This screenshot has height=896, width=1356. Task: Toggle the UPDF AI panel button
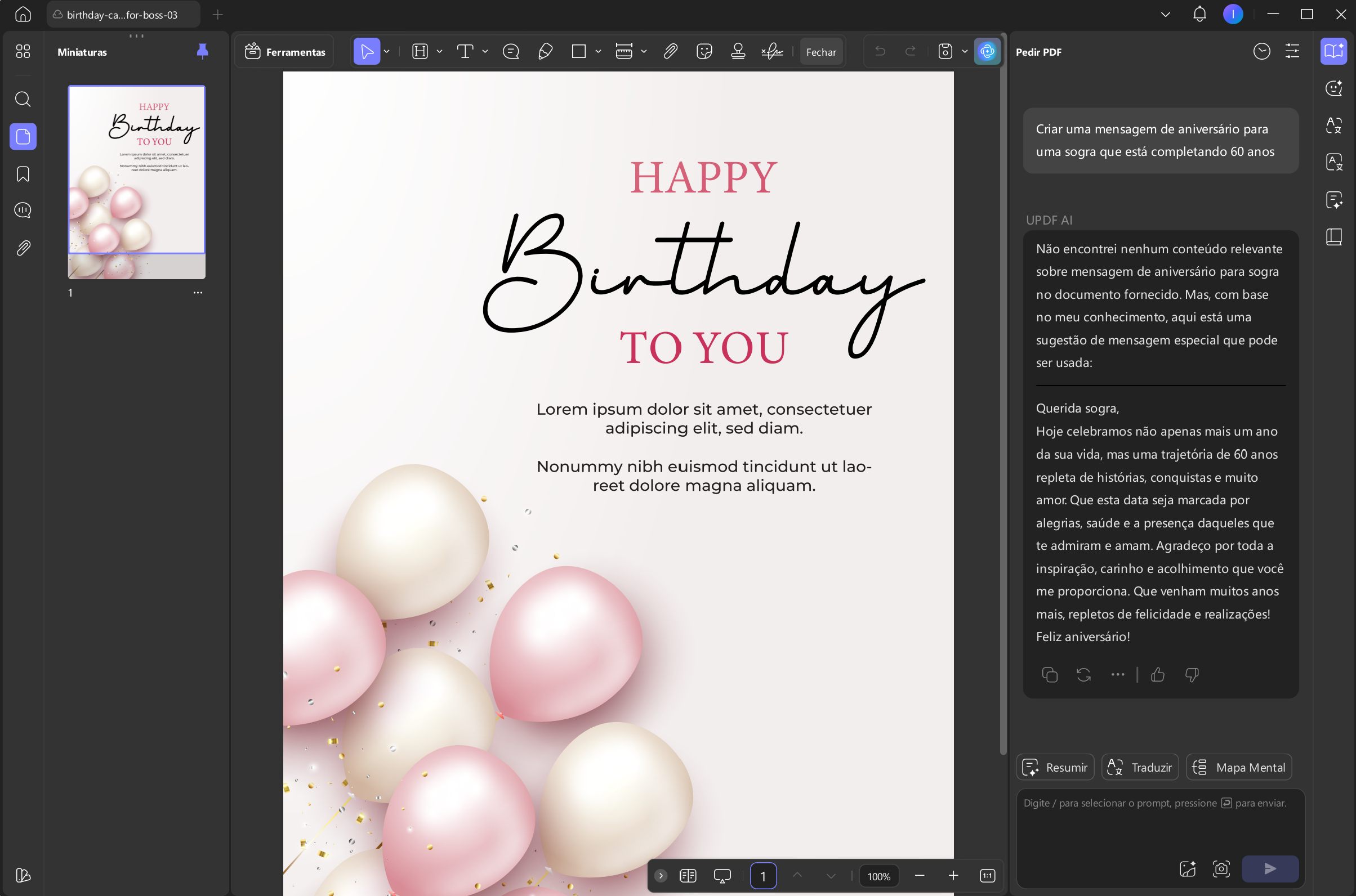click(987, 51)
